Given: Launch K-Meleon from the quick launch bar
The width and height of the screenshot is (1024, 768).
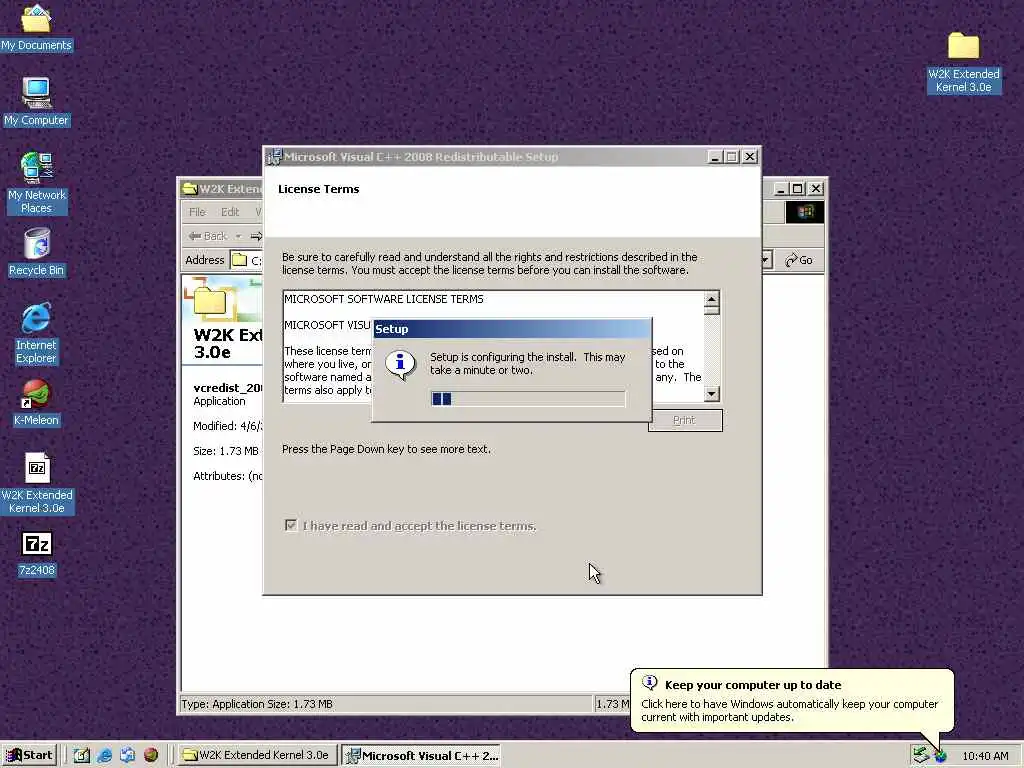Looking at the screenshot, I should [x=151, y=755].
